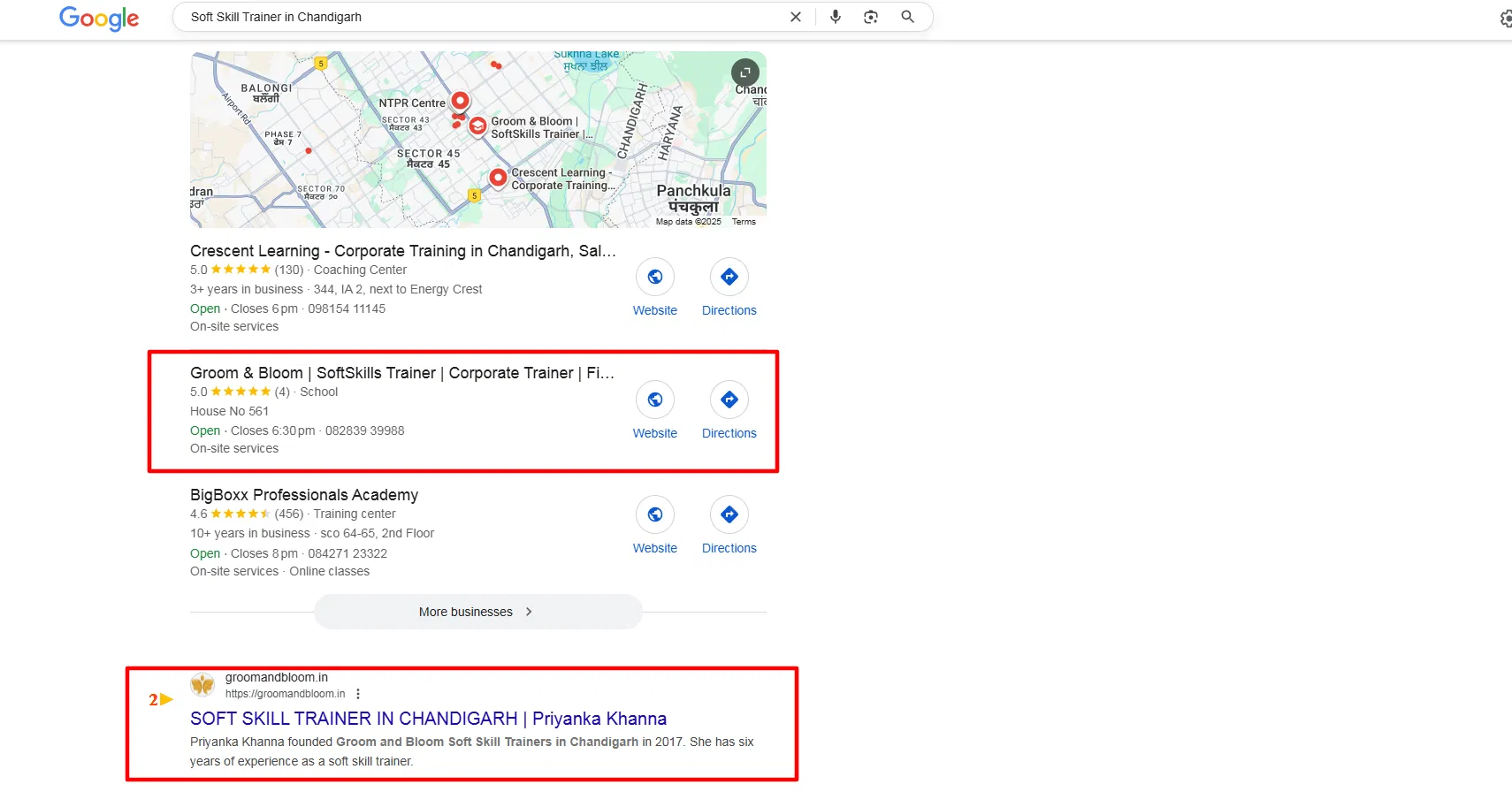Focus the Google search input field
The image size is (1512, 792).
coord(477,17)
